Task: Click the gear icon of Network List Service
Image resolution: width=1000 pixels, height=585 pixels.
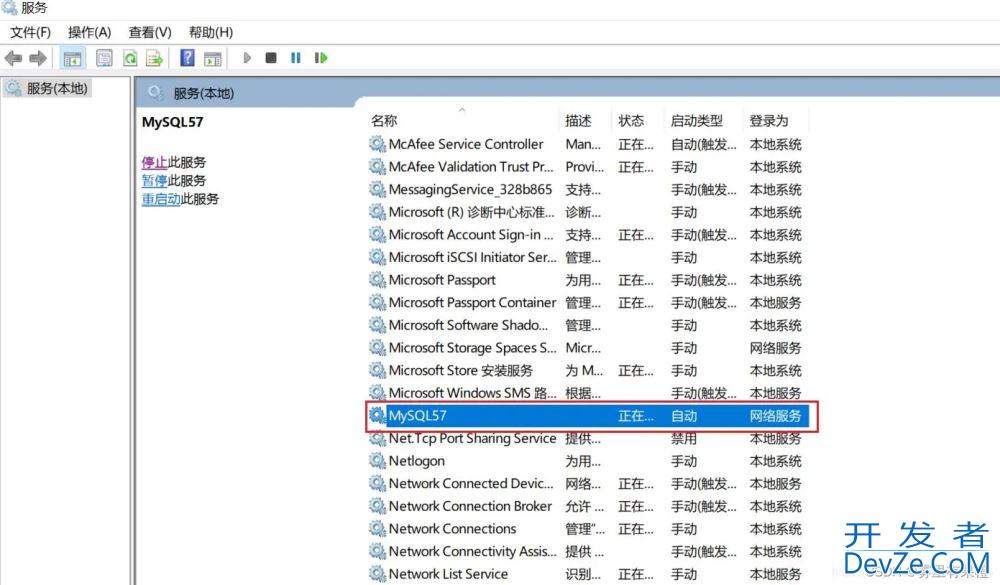Action: pos(377,574)
